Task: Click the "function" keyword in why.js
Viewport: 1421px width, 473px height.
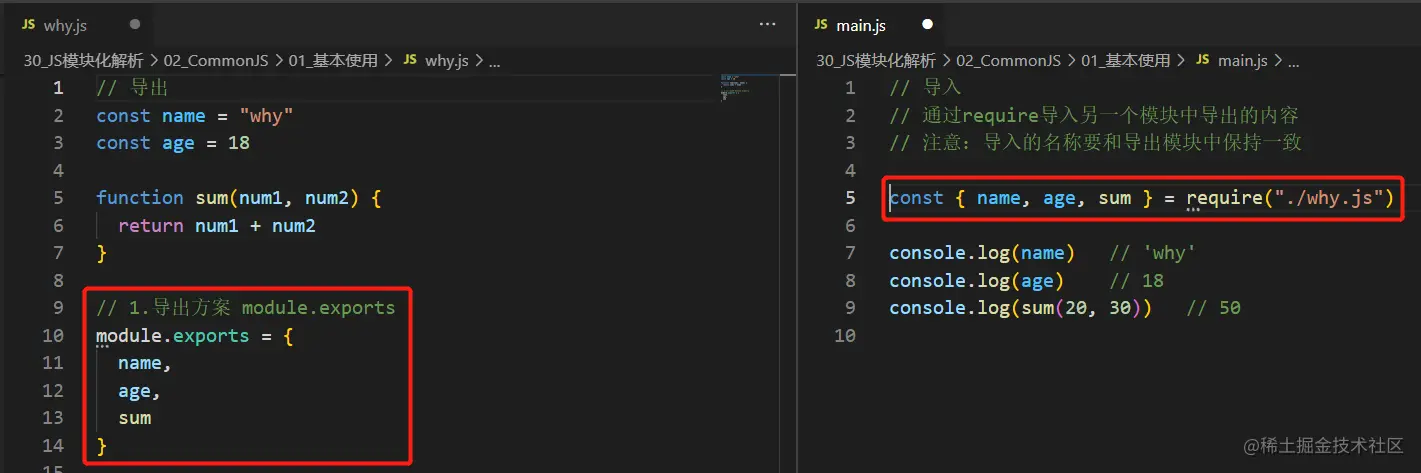Action: tap(140, 198)
